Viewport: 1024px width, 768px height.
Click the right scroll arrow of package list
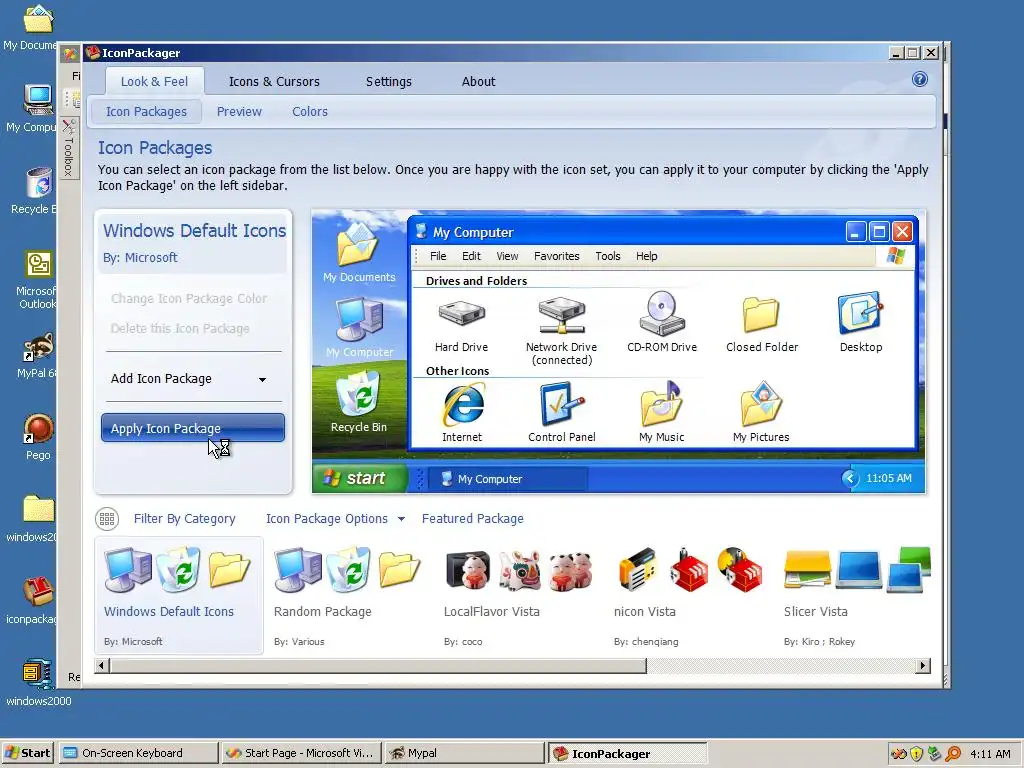tap(923, 666)
